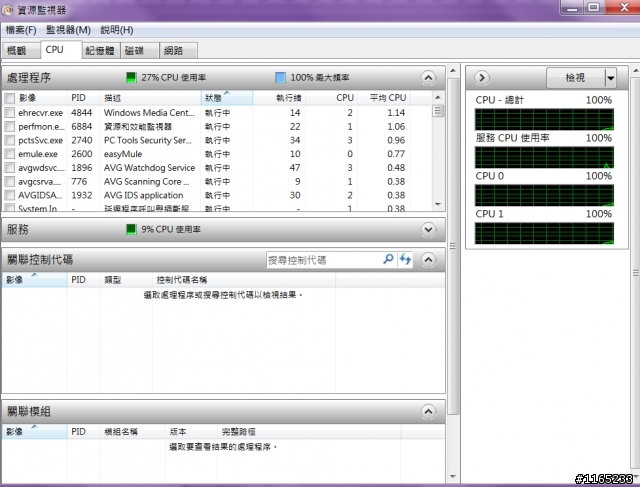Click the green CPU usage indicator in 處理程序 header

click(x=131, y=78)
